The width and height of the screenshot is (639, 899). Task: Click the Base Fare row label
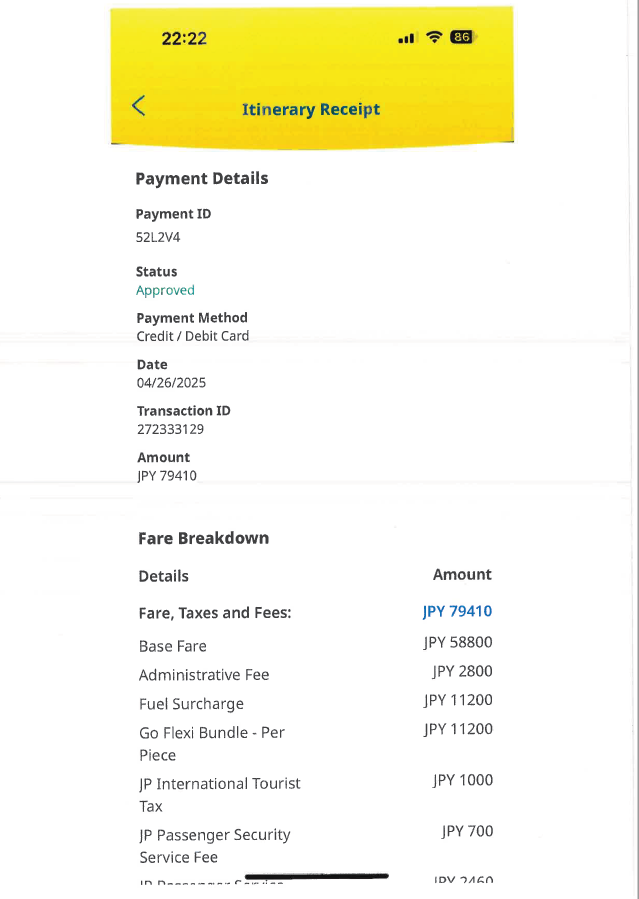[173, 646]
